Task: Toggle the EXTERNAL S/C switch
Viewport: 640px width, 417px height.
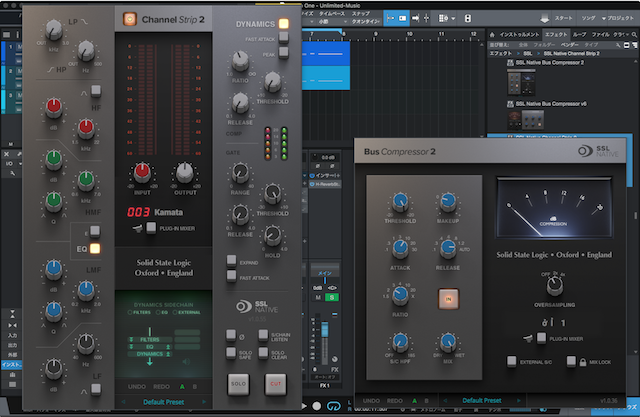Action: [x=511, y=361]
